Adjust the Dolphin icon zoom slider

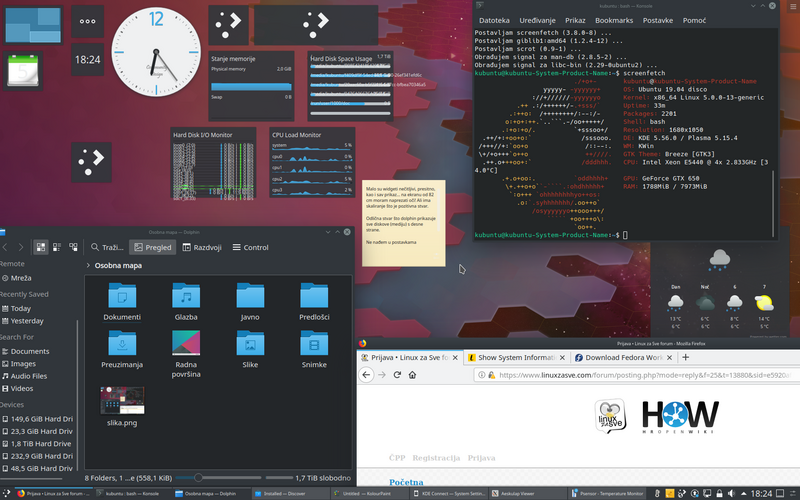tap(198, 478)
